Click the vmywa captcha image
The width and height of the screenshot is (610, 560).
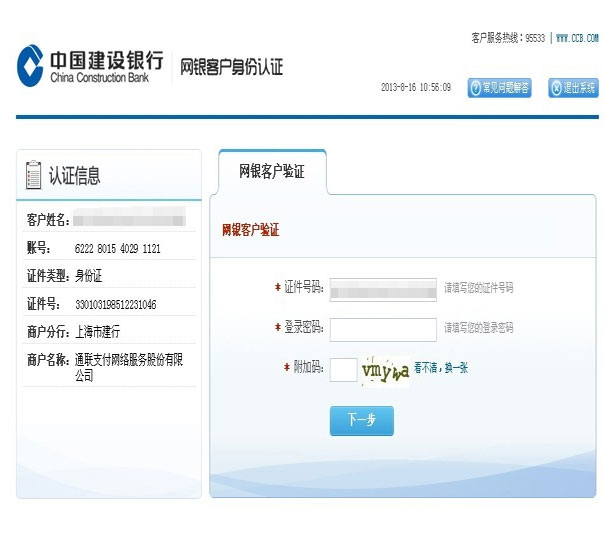385,371
